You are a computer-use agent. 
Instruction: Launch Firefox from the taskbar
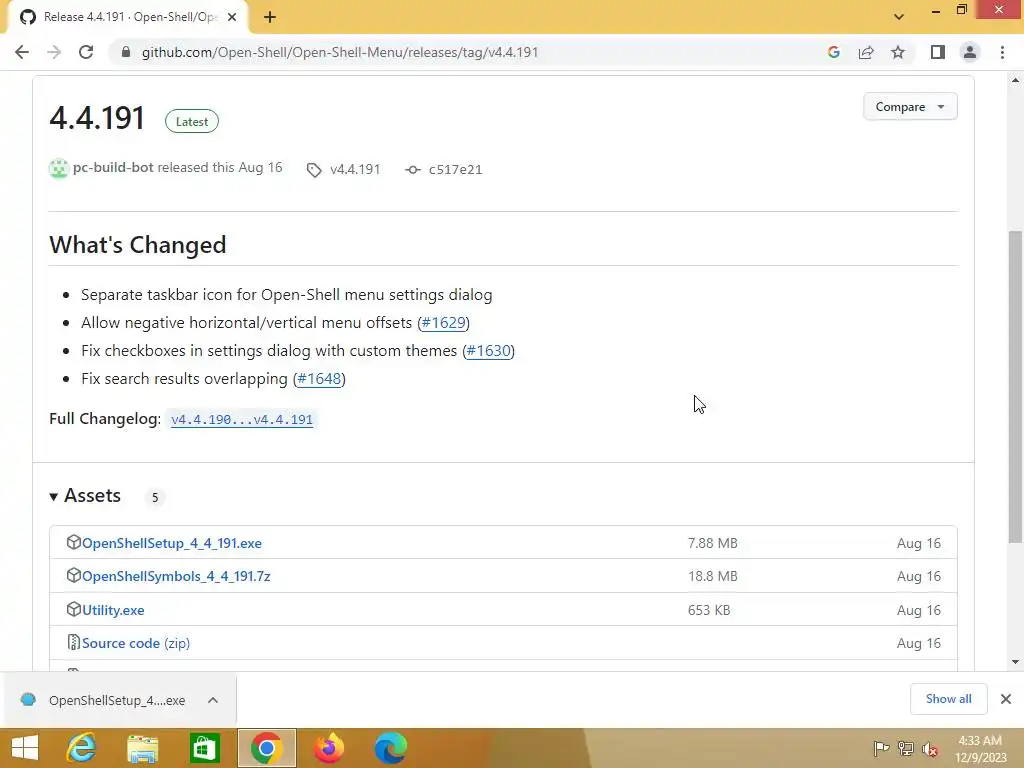pyautogui.click(x=329, y=748)
